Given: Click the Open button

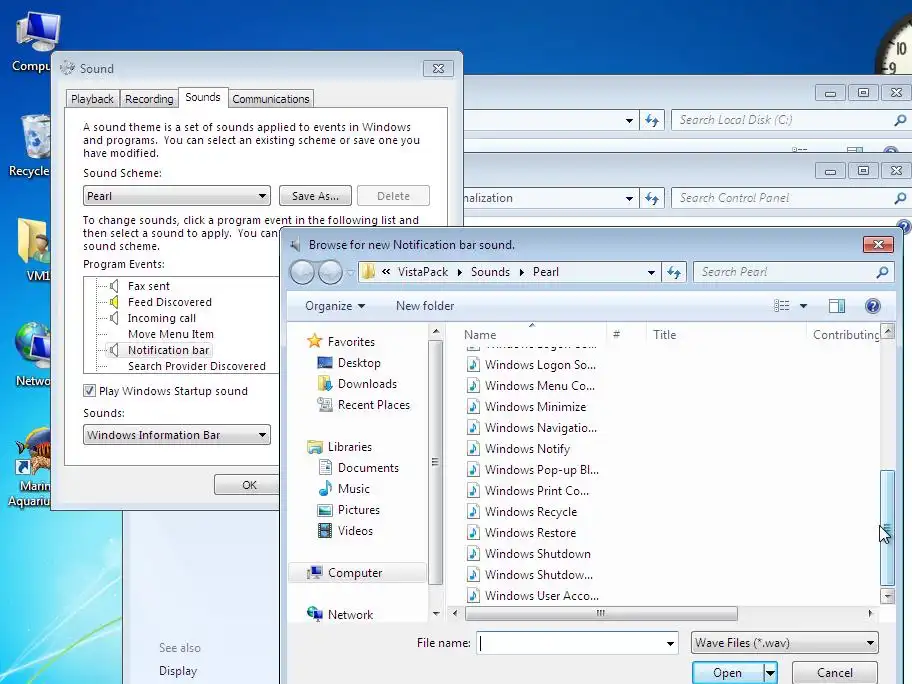Looking at the screenshot, I should click(x=728, y=673).
